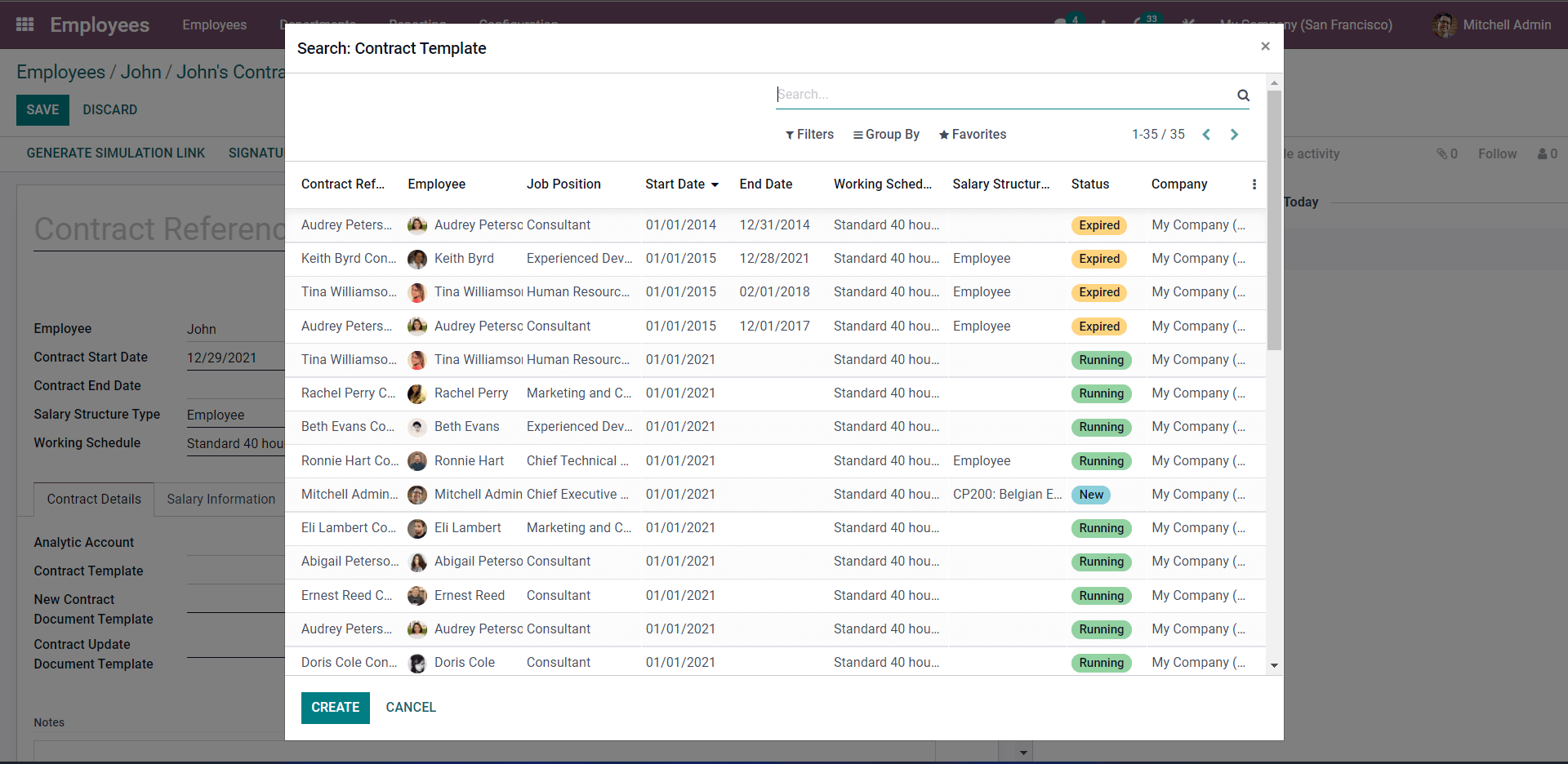Select Eli Lambert Co... contract reference

(x=349, y=528)
